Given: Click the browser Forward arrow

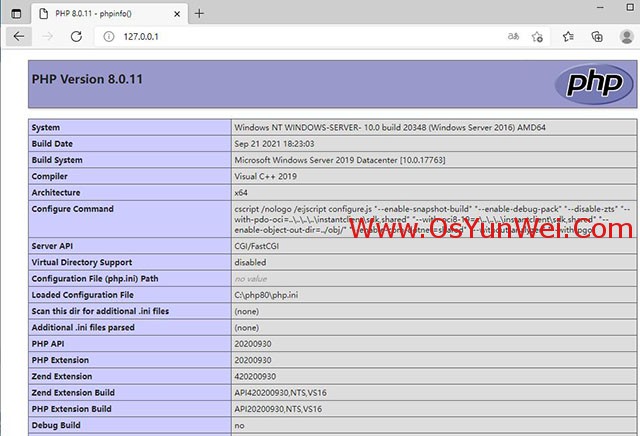Looking at the screenshot, I should [47, 36].
